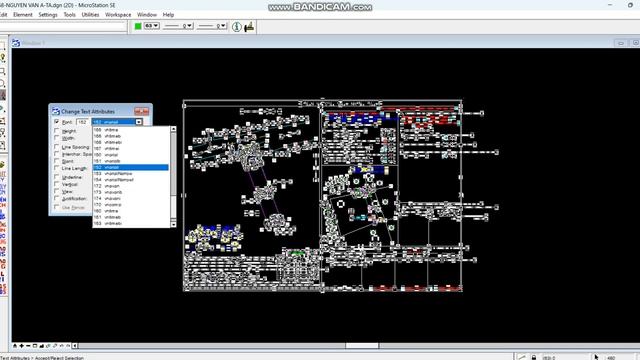The height and width of the screenshot is (360, 640).
Task: Open the font name dropdown arrow
Action: 139,122
